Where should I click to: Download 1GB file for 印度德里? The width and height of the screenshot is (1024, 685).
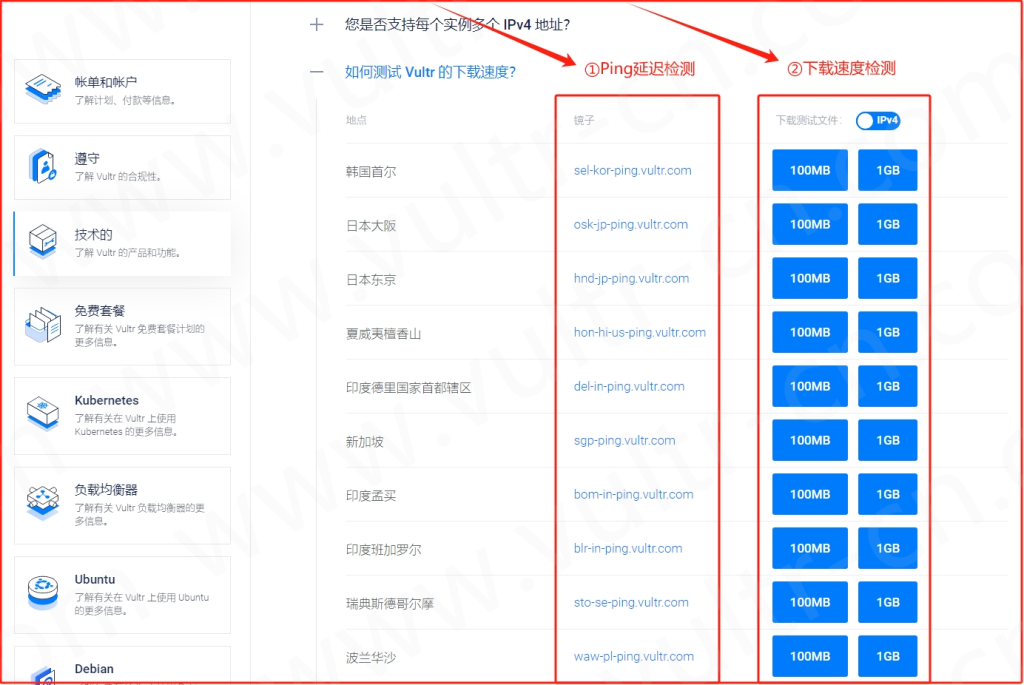[888, 387]
